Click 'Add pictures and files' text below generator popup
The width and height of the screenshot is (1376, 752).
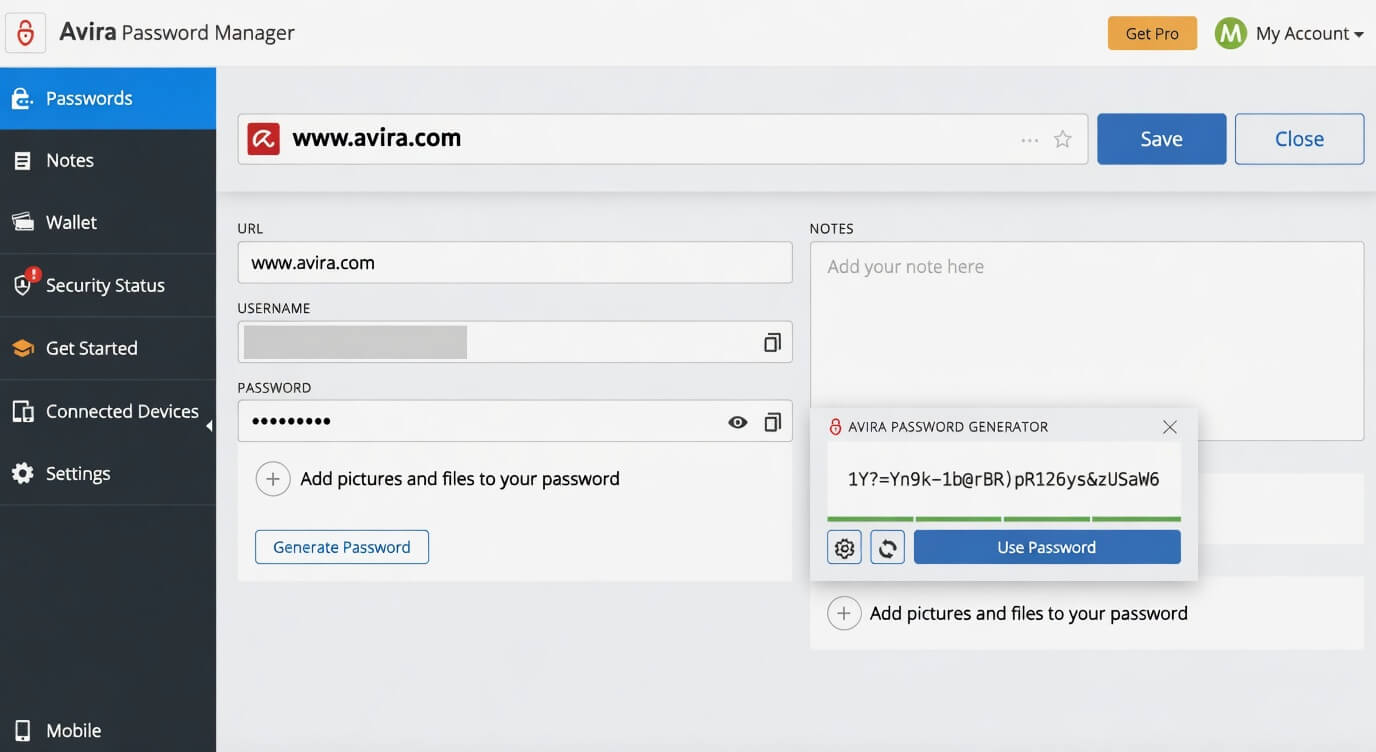(x=1029, y=613)
